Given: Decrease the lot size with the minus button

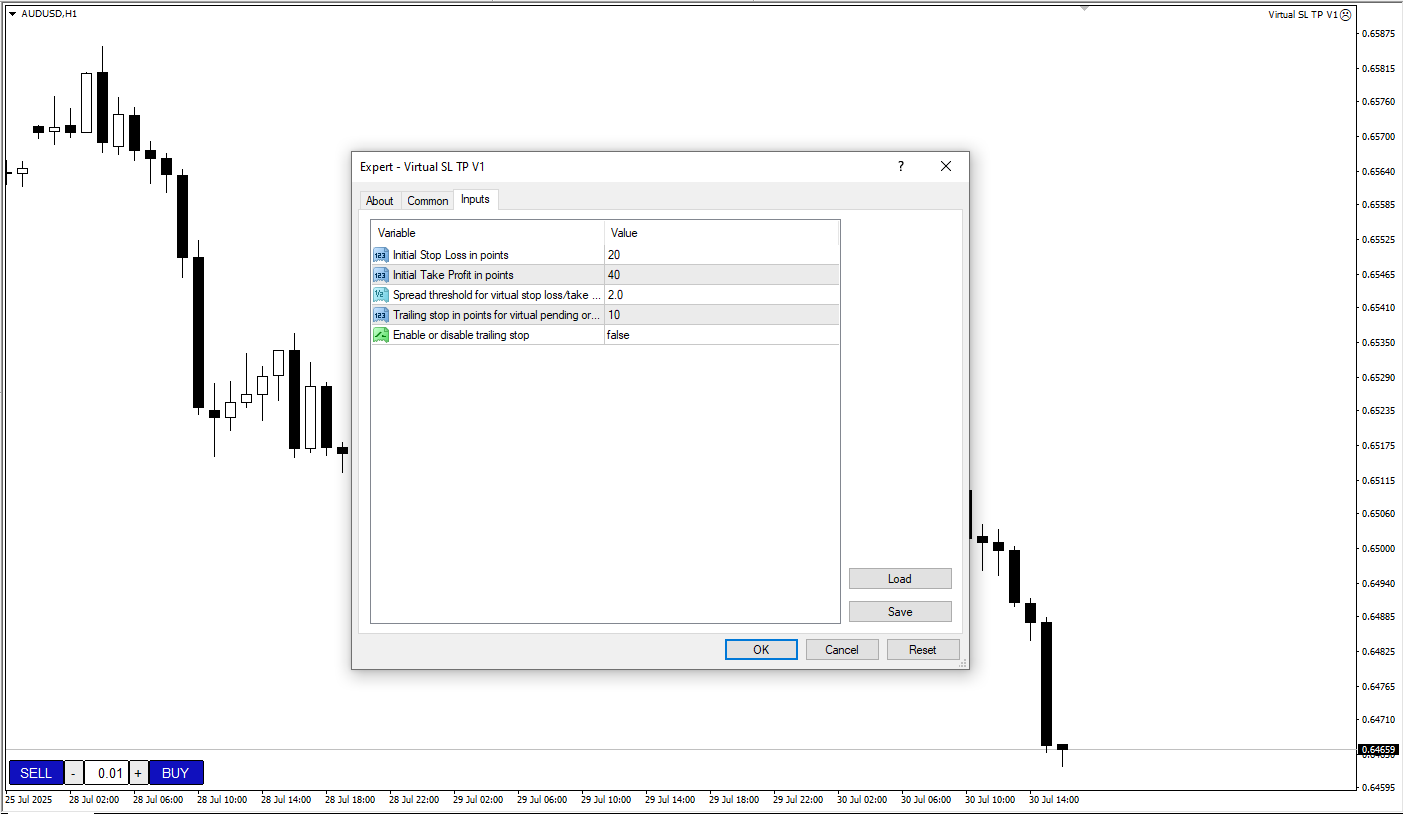Looking at the screenshot, I should click(x=74, y=773).
